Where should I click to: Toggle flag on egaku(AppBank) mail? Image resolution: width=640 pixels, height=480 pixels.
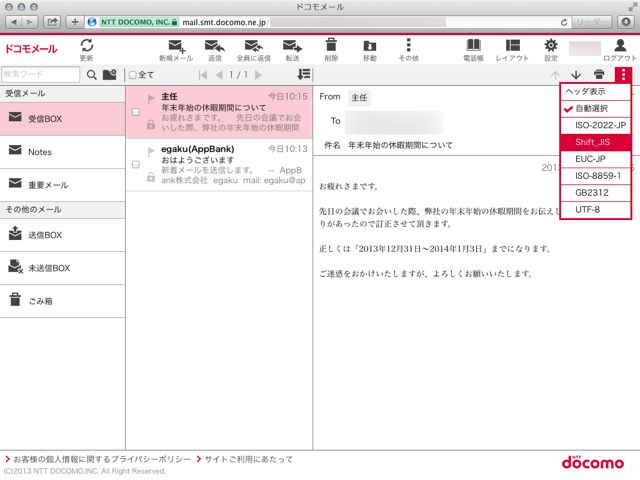(x=151, y=151)
